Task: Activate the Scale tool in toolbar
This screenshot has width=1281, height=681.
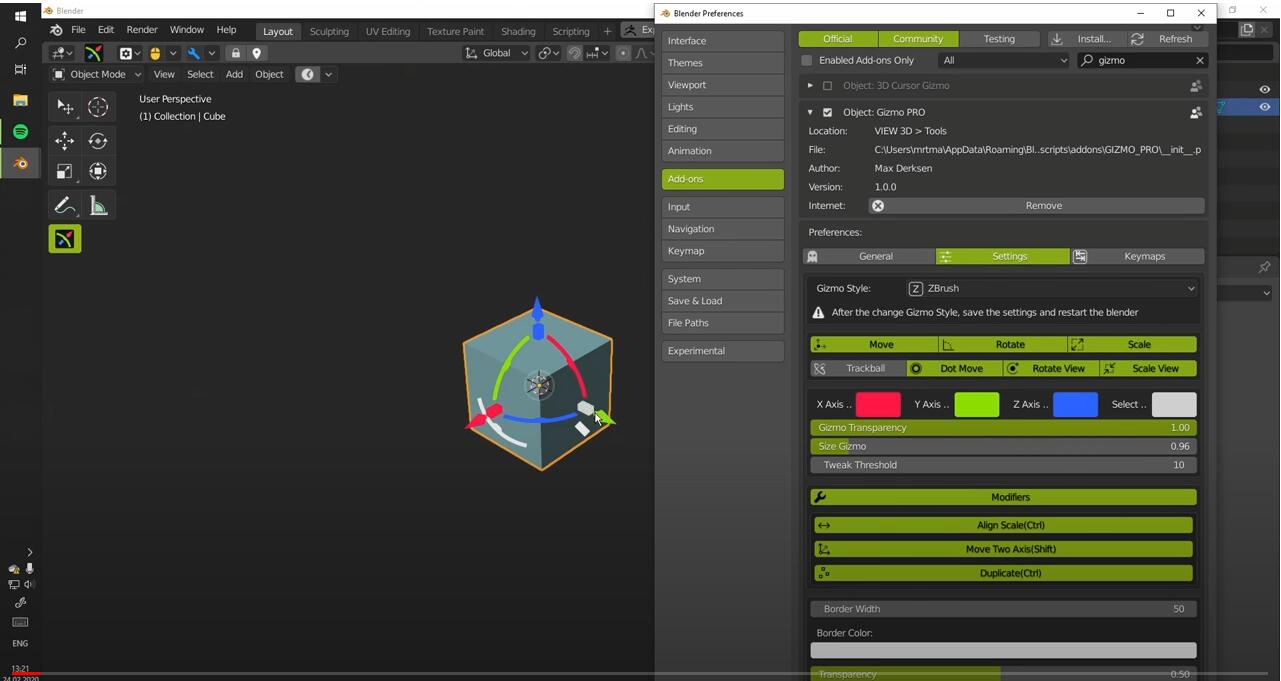Action: coord(65,172)
